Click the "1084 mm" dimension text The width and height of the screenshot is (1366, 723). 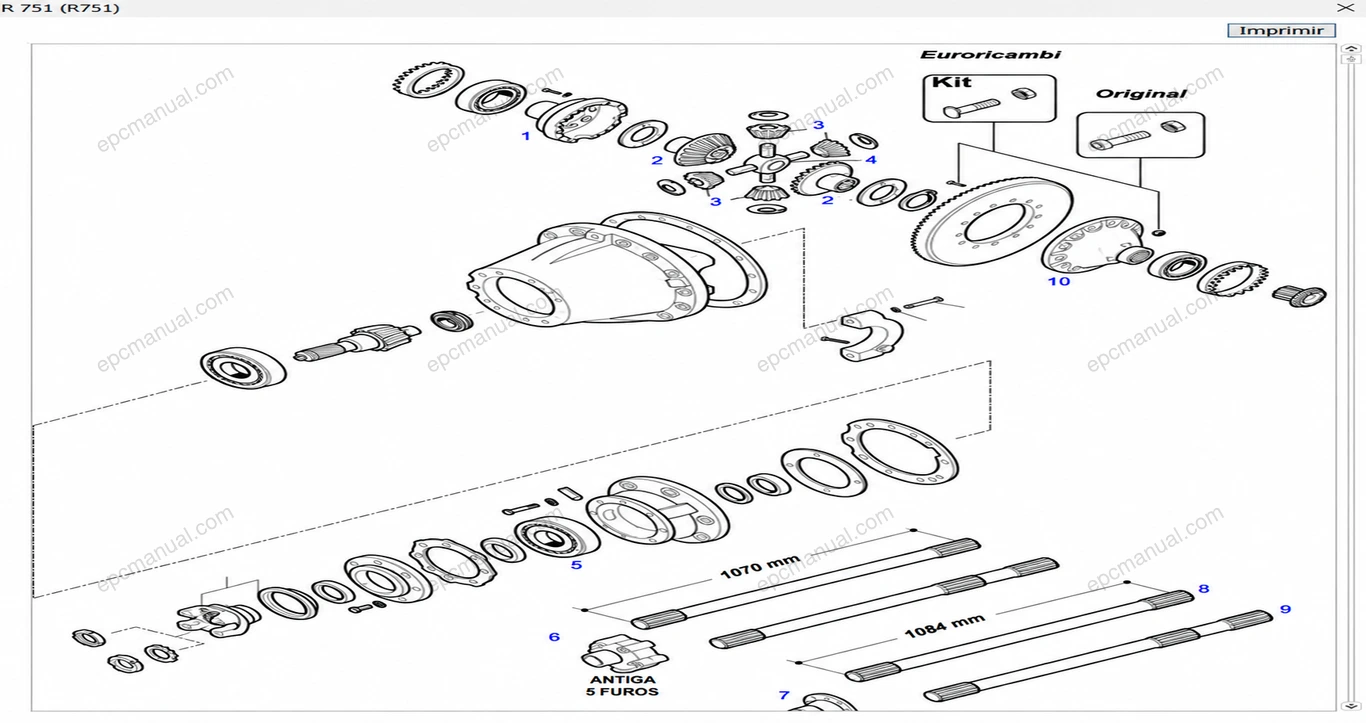944,627
